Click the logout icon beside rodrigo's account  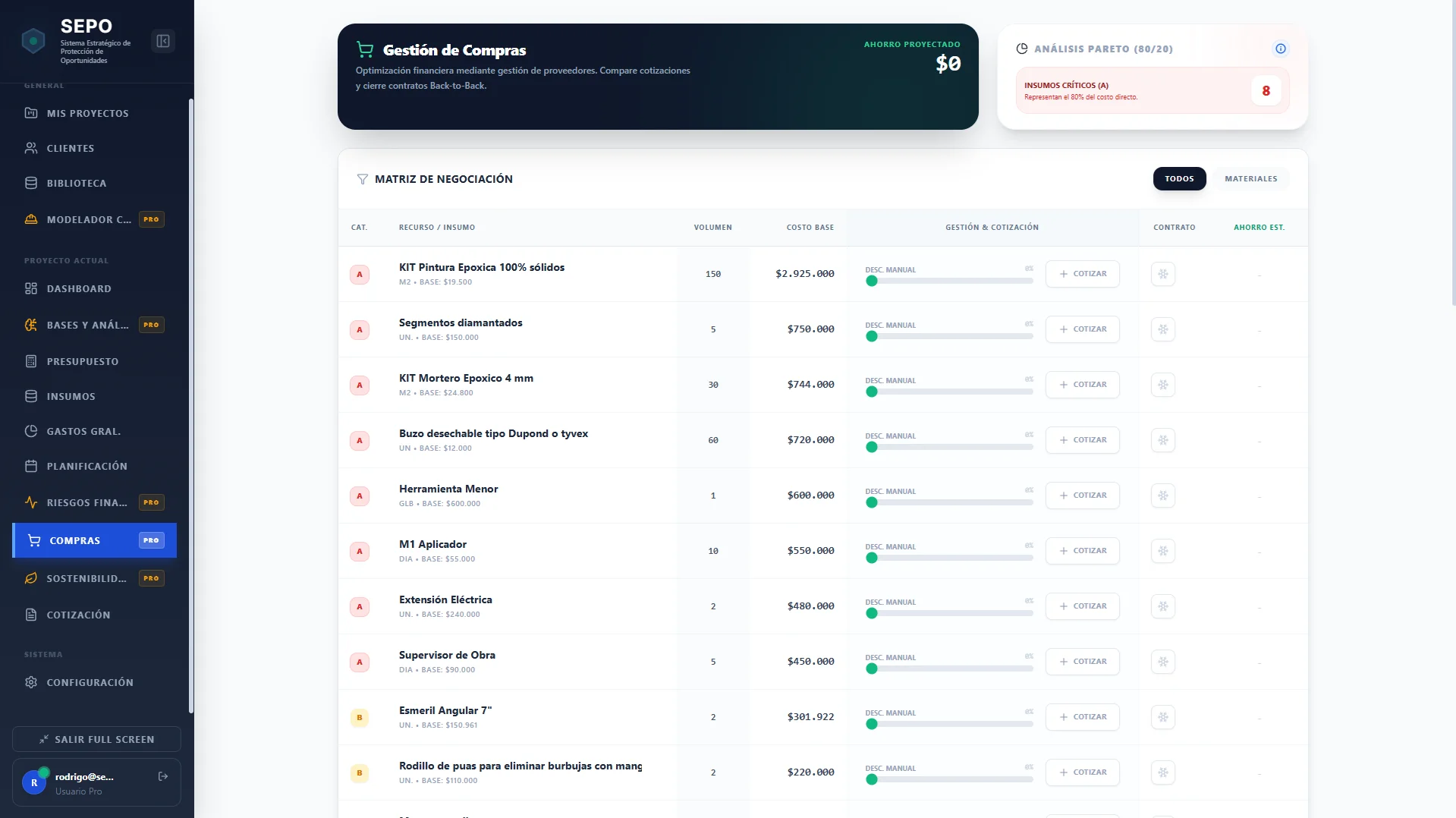tap(162, 776)
